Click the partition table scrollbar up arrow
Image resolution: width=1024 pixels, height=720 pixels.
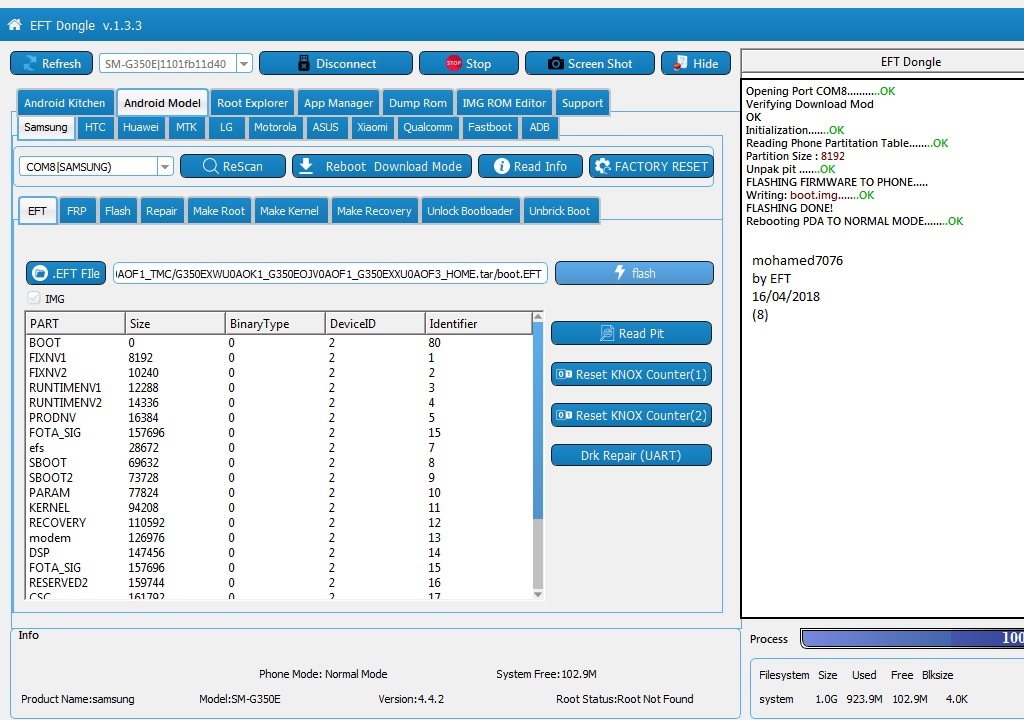pos(538,317)
